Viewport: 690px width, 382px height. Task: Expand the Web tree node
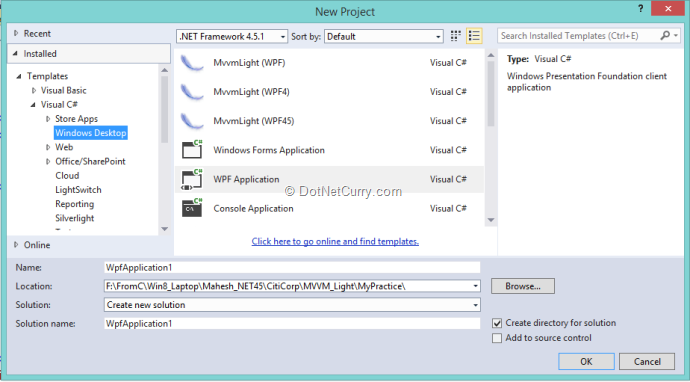coord(48,147)
